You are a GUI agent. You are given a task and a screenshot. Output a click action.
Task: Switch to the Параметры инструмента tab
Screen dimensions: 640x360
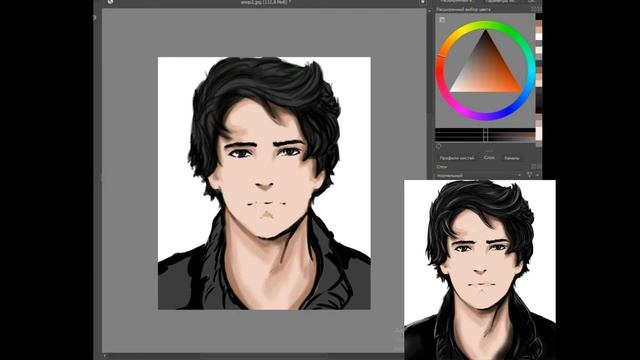point(501,2)
